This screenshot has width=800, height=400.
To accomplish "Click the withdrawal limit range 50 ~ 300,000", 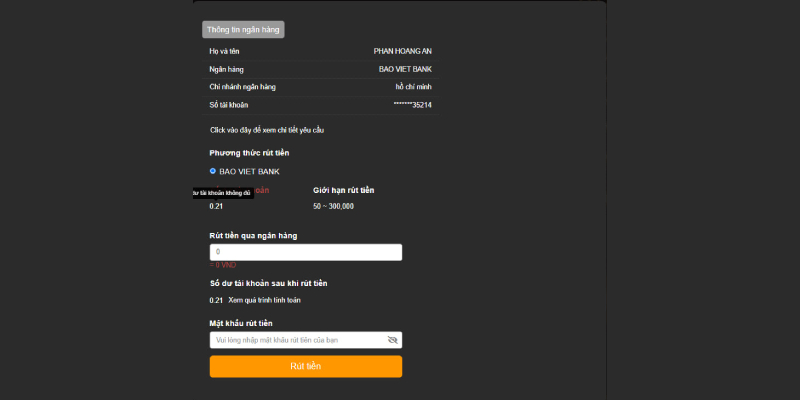I will pyautogui.click(x=333, y=206).
